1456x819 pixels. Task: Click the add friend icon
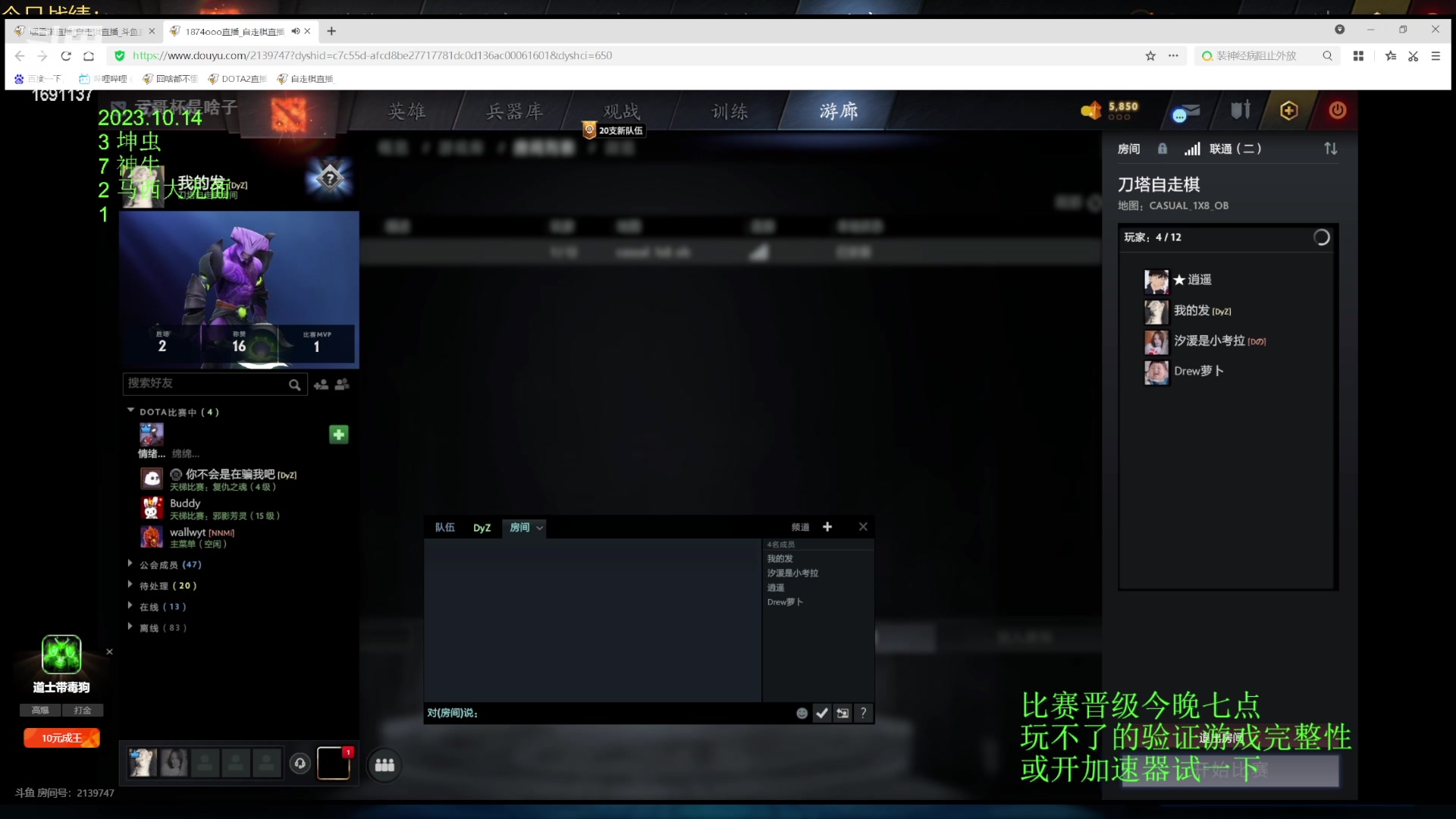click(x=321, y=385)
